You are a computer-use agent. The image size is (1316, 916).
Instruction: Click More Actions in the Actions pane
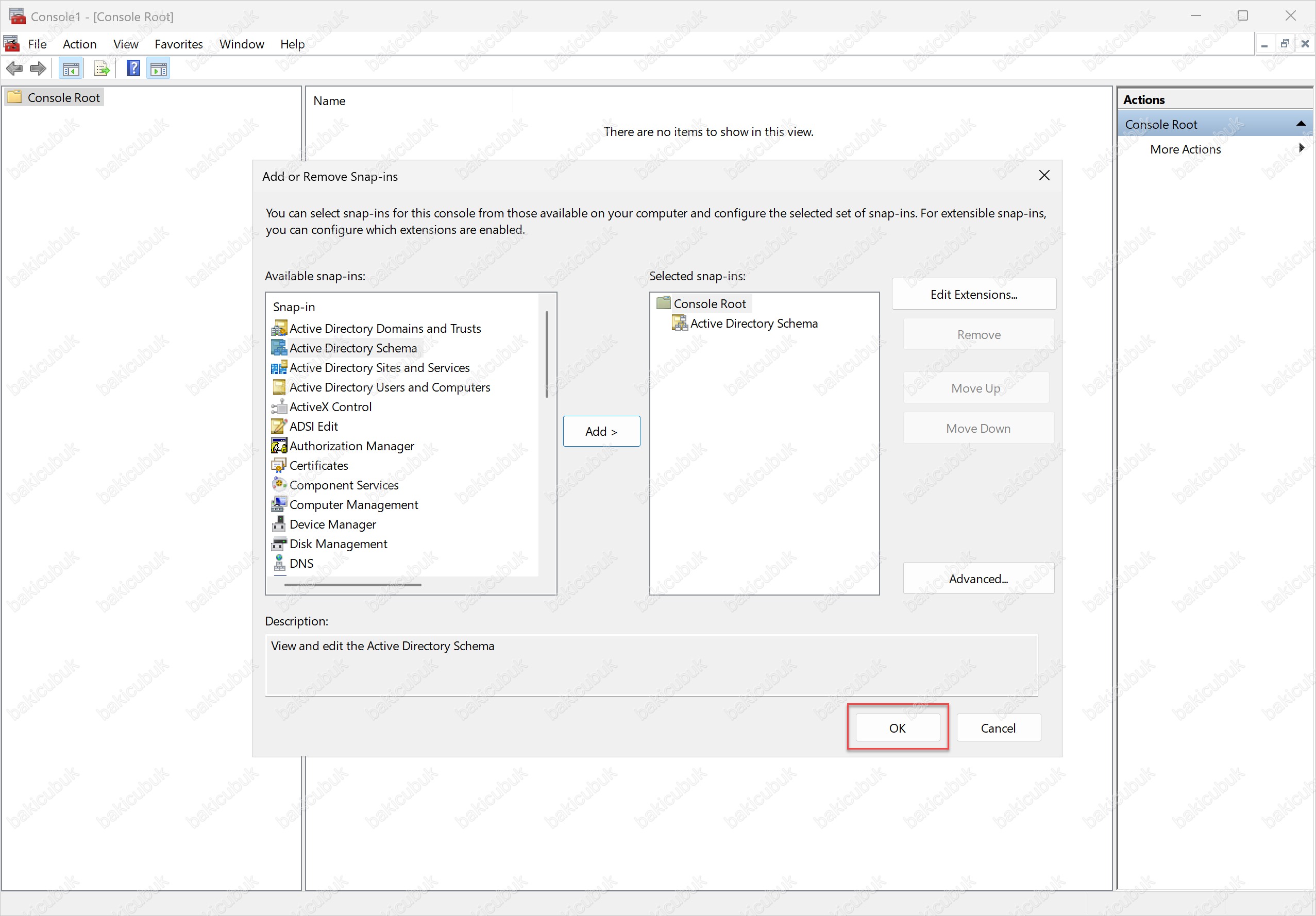coord(1185,149)
